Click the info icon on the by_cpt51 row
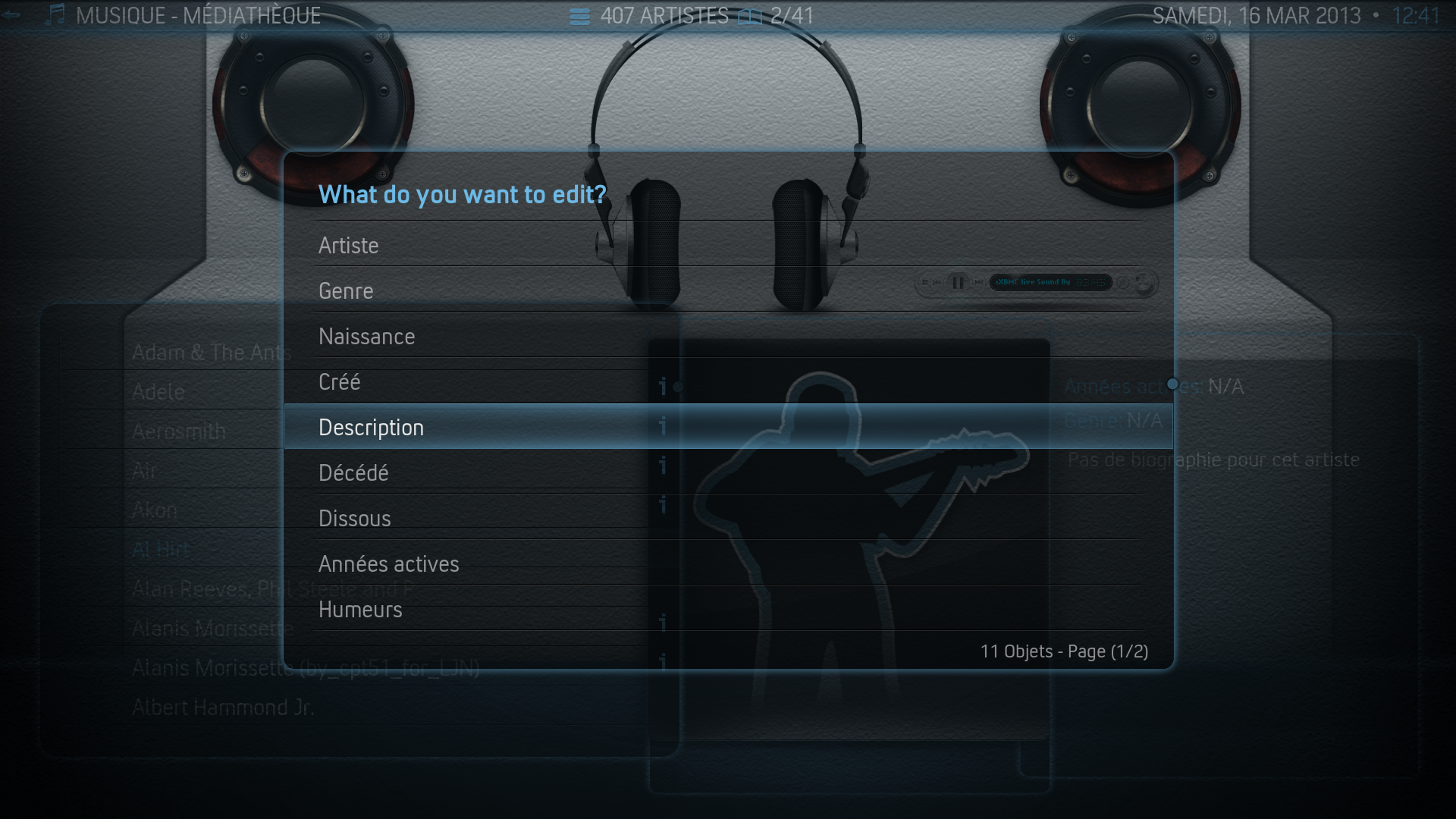1456x819 pixels. point(663,662)
